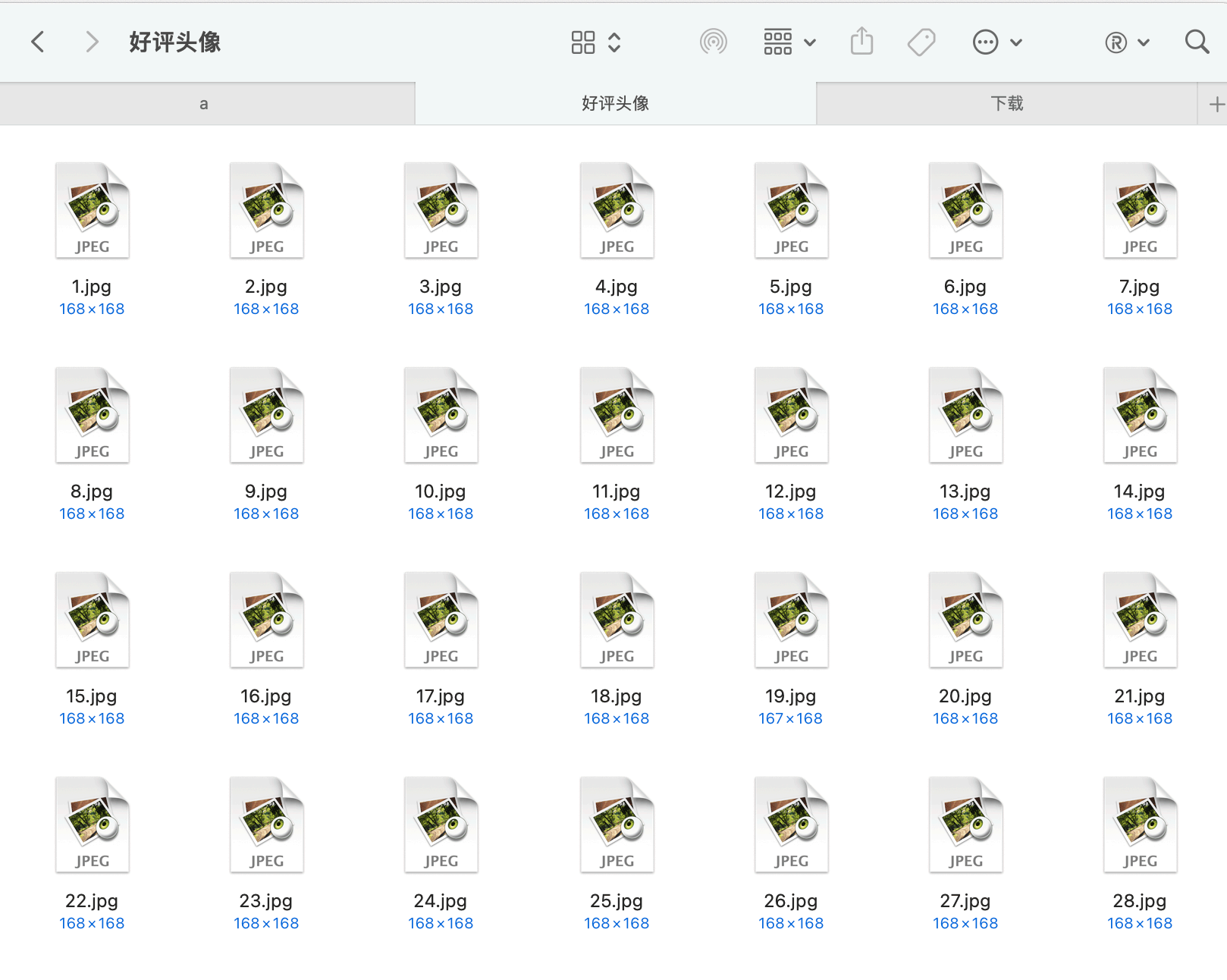Click the 168×168 dimensions under 1.jpg
Image resolution: width=1227 pixels, height=980 pixels.
click(92, 309)
